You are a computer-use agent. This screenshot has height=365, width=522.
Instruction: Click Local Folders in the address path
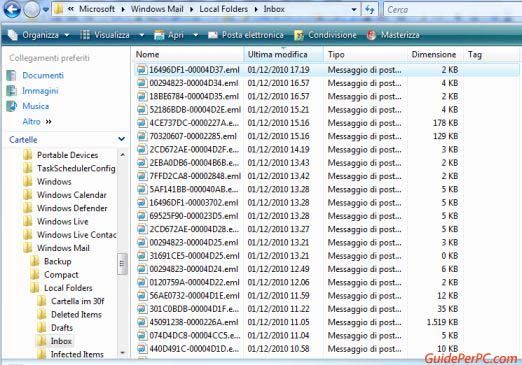(x=223, y=9)
